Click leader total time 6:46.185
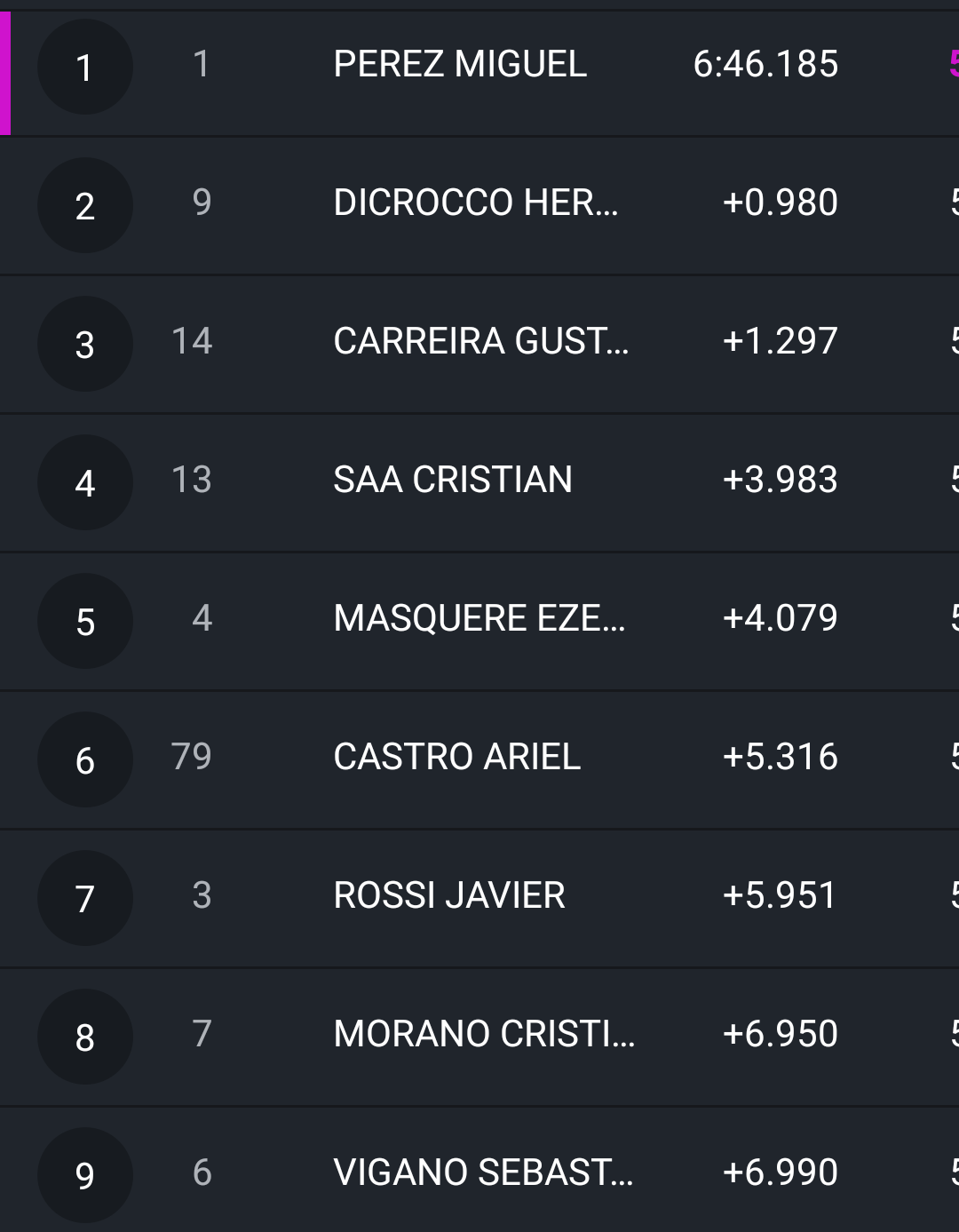Viewport: 959px width, 1232px height. pyautogui.click(x=765, y=64)
